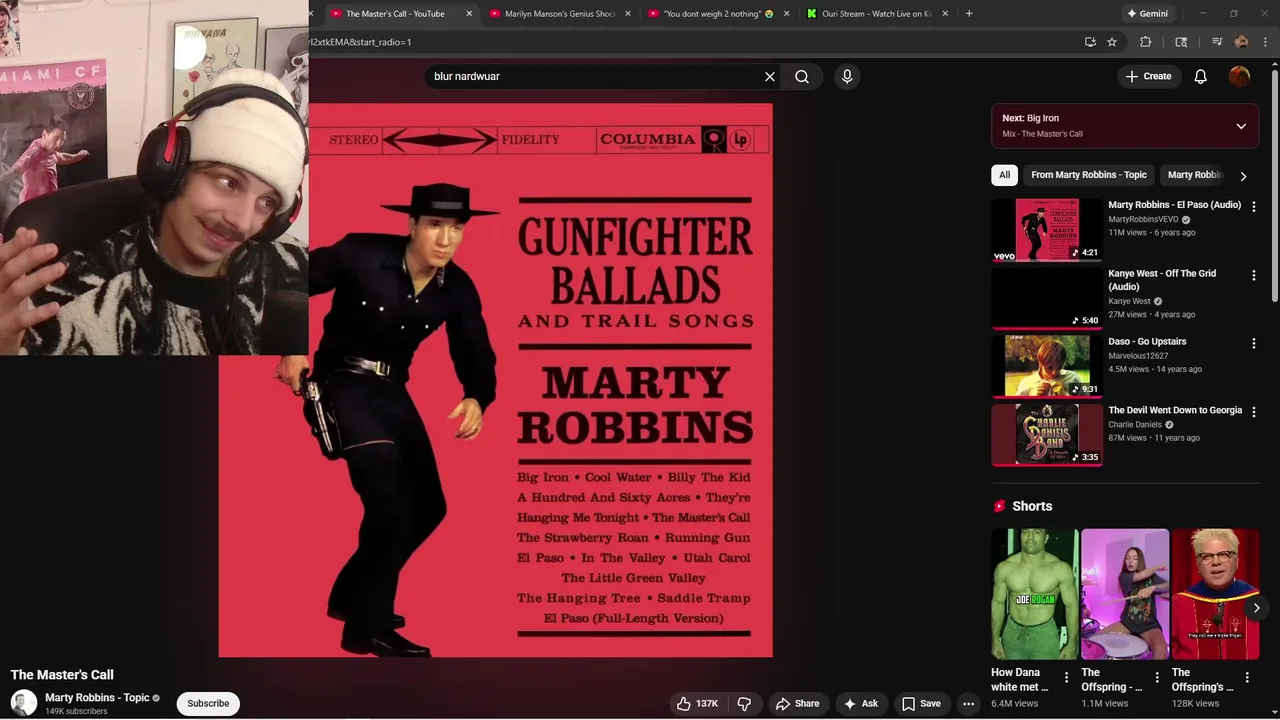This screenshot has height=720, width=1280.
Task: Open Chrome profile avatar in toolbar
Action: point(1242,42)
